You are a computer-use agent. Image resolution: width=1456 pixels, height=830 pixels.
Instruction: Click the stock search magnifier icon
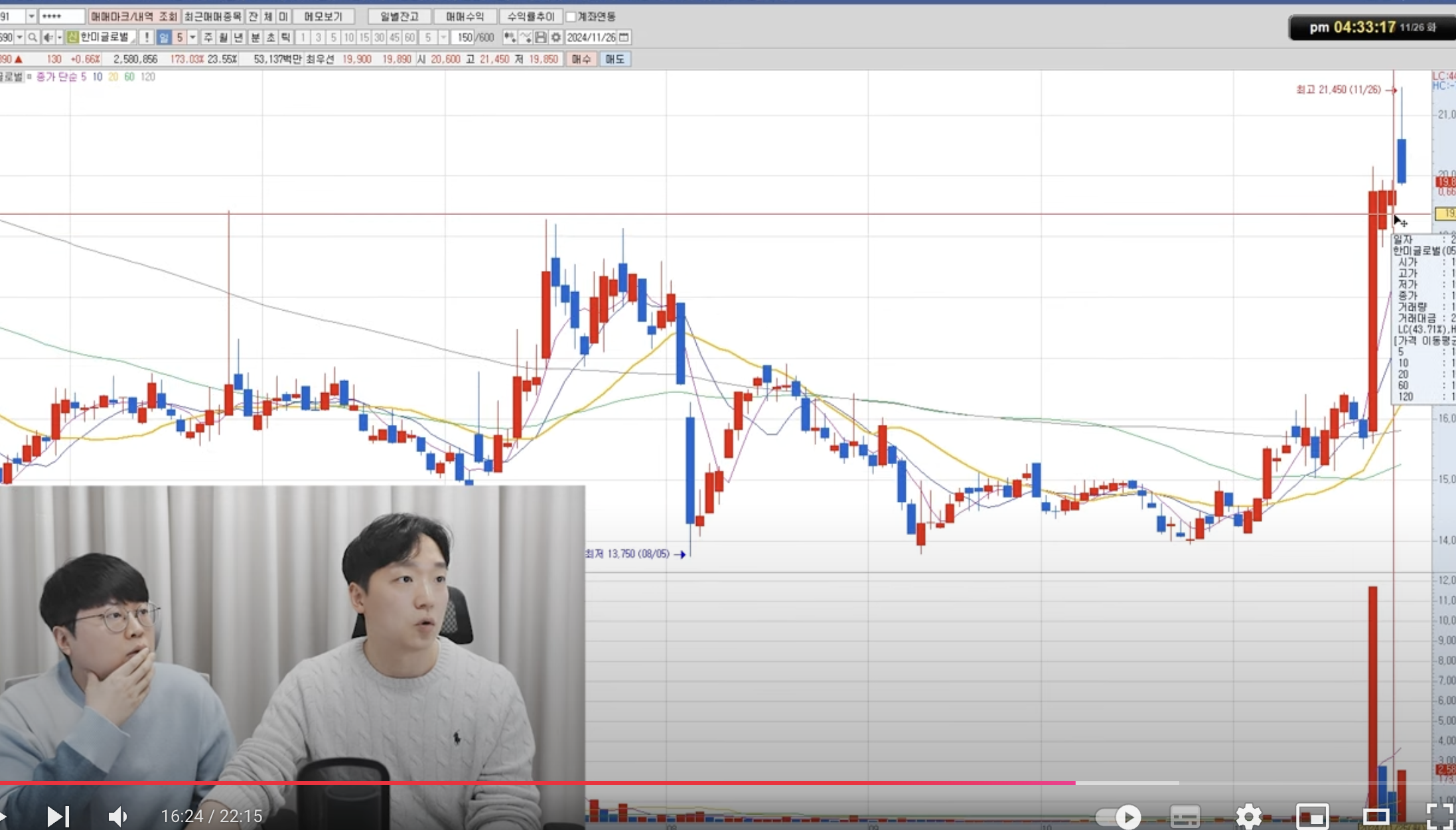(x=32, y=38)
